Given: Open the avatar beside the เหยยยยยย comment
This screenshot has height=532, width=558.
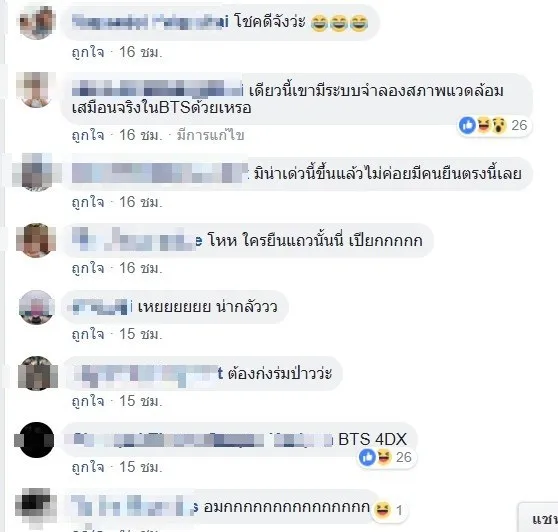Looking at the screenshot, I should (36, 307).
